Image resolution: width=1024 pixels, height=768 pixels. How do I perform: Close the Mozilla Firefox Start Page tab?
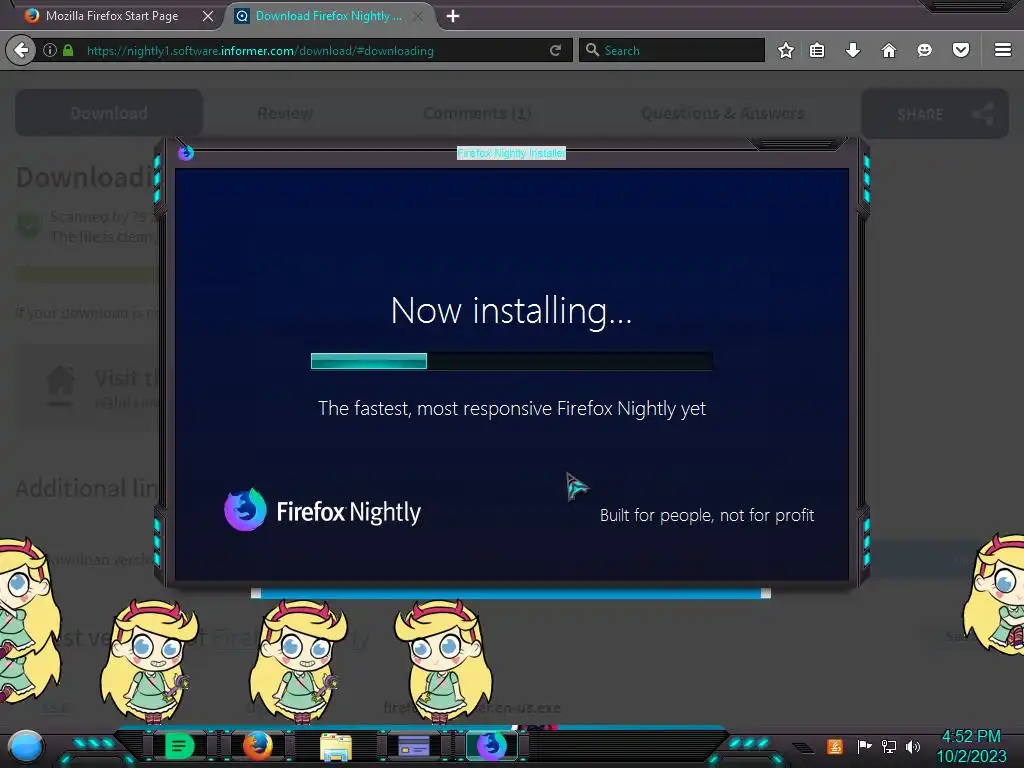208,16
